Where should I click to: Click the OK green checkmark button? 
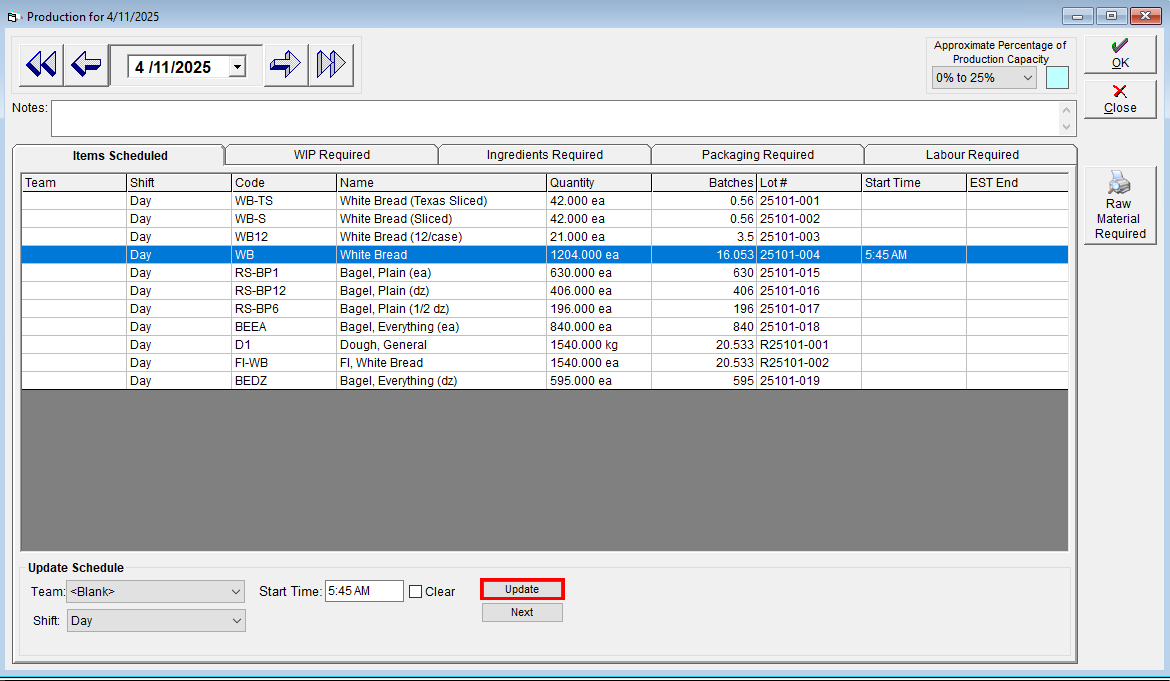point(1119,54)
